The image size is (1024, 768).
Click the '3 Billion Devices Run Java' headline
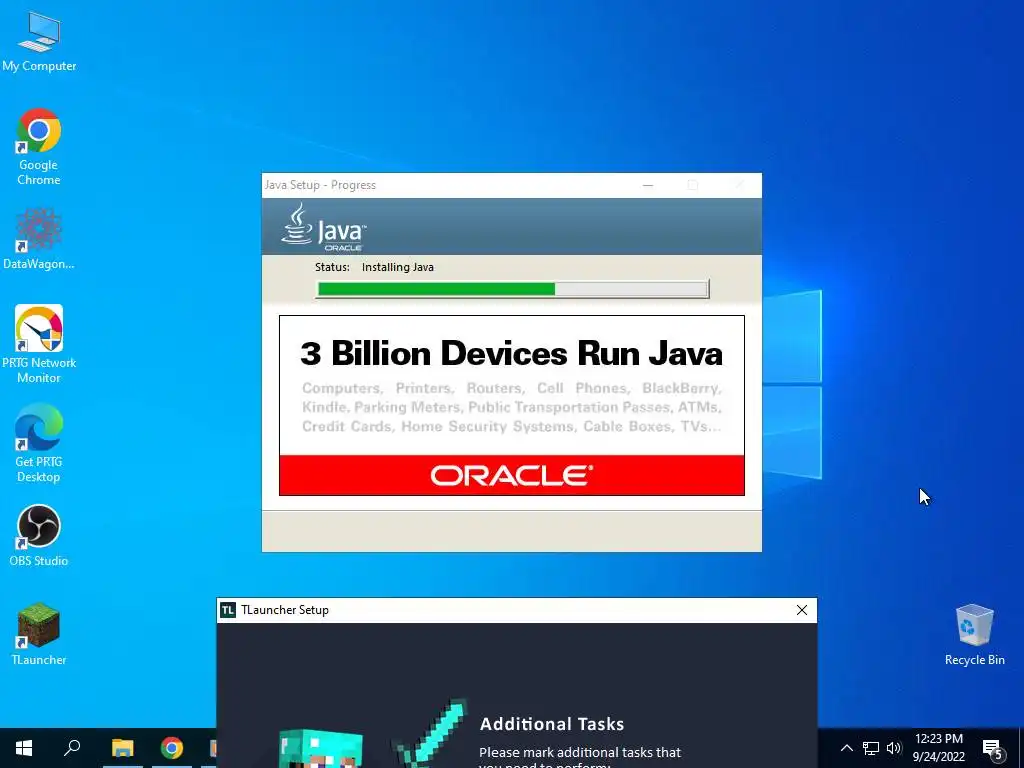pos(511,353)
